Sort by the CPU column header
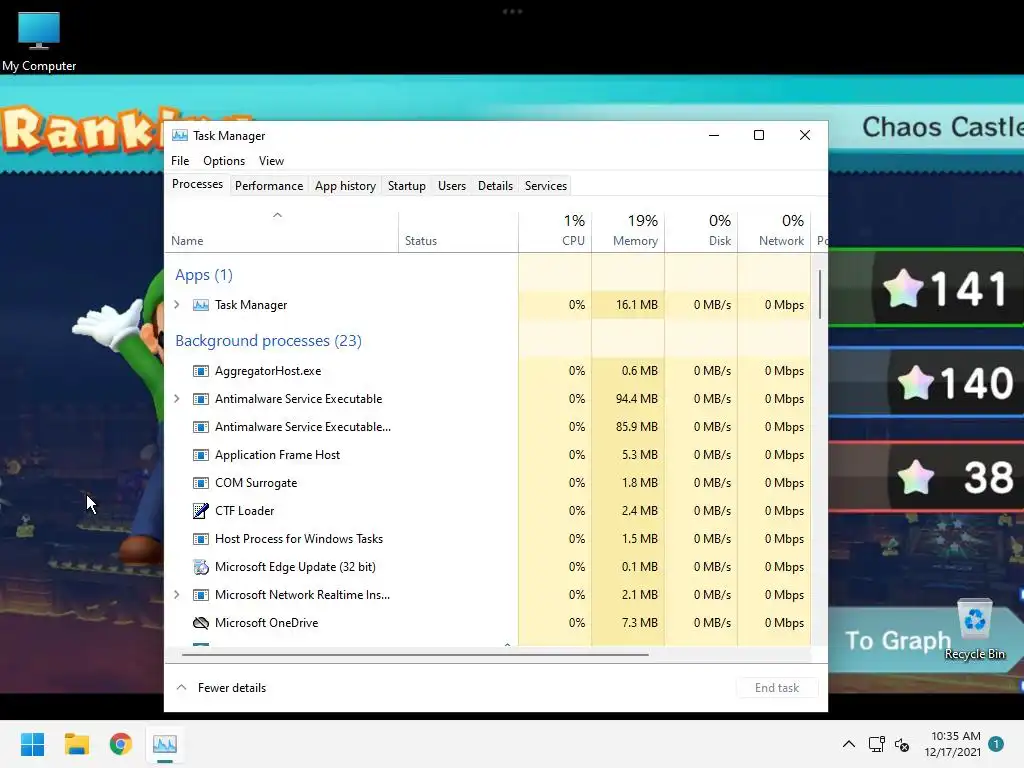The width and height of the screenshot is (1024, 768). tap(555, 232)
